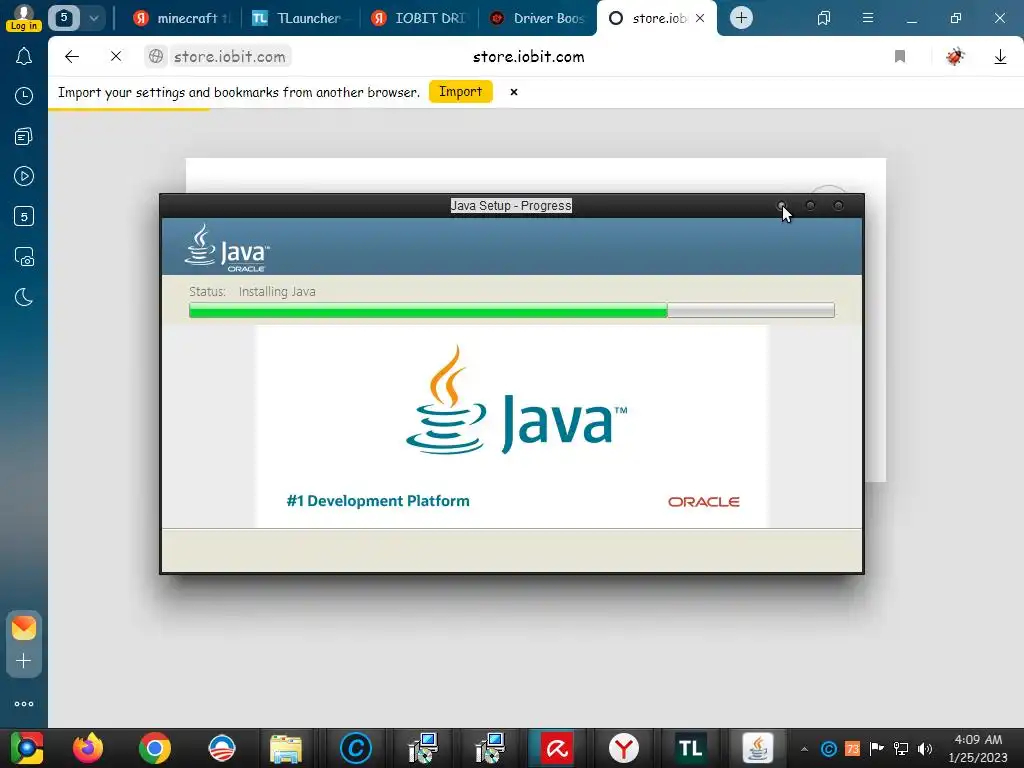Open the mail icon in sidebar
Image resolution: width=1024 pixels, height=768 pixels.
[24, 628]
